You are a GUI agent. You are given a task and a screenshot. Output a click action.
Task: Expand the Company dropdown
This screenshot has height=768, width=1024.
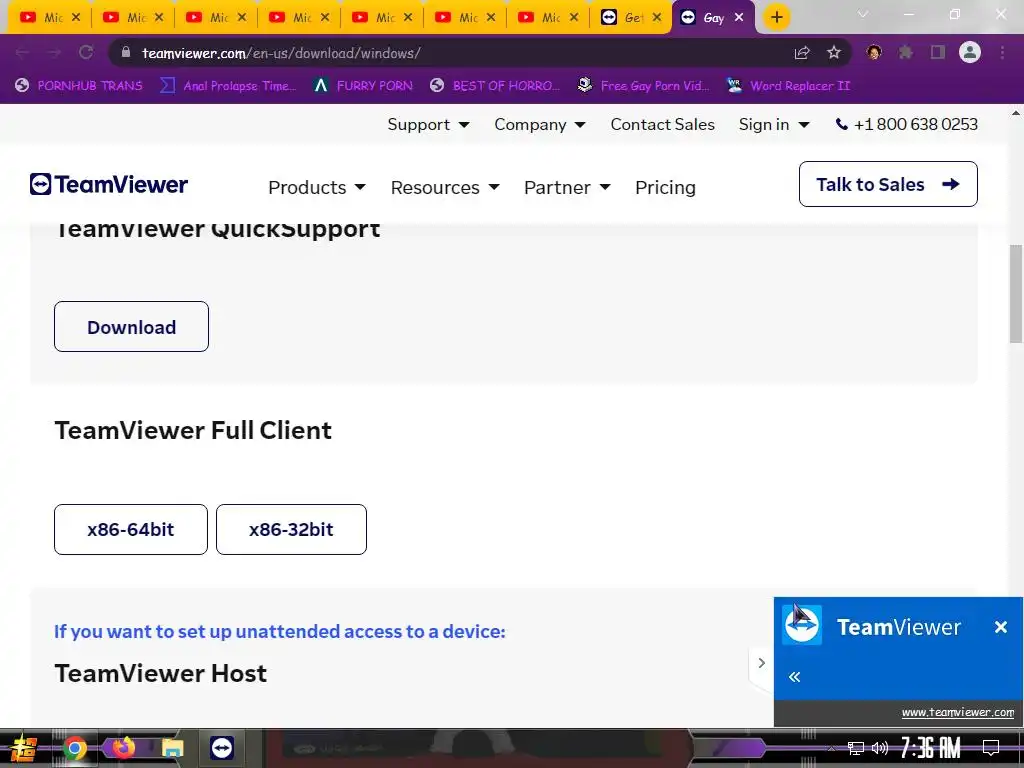pyautogui.click(x=539, y=124)
